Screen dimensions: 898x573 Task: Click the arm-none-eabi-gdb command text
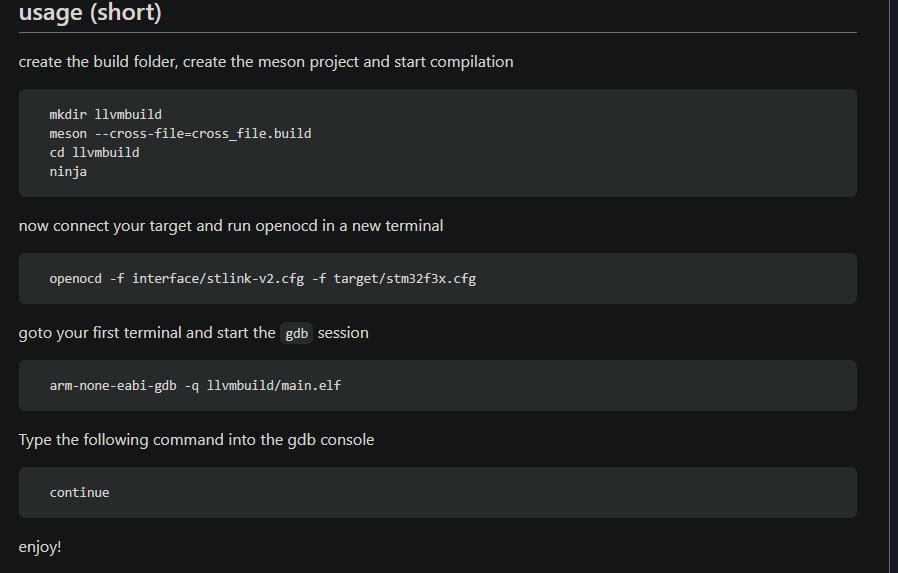pos(113,386)
